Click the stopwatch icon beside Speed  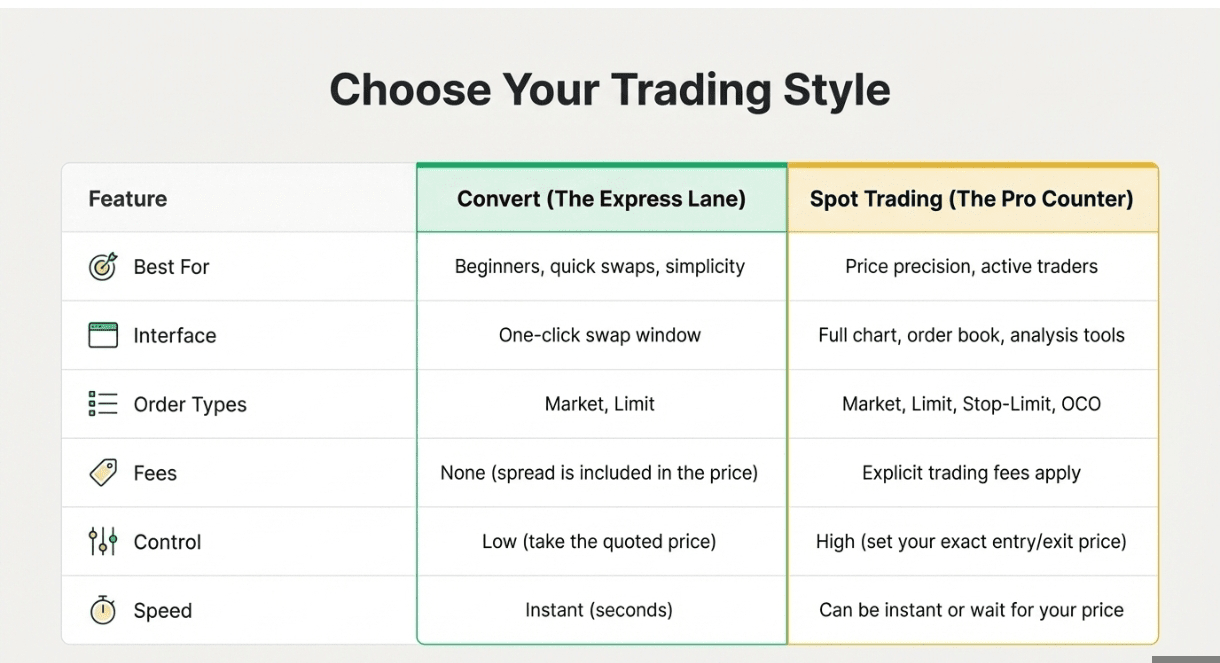103,610
